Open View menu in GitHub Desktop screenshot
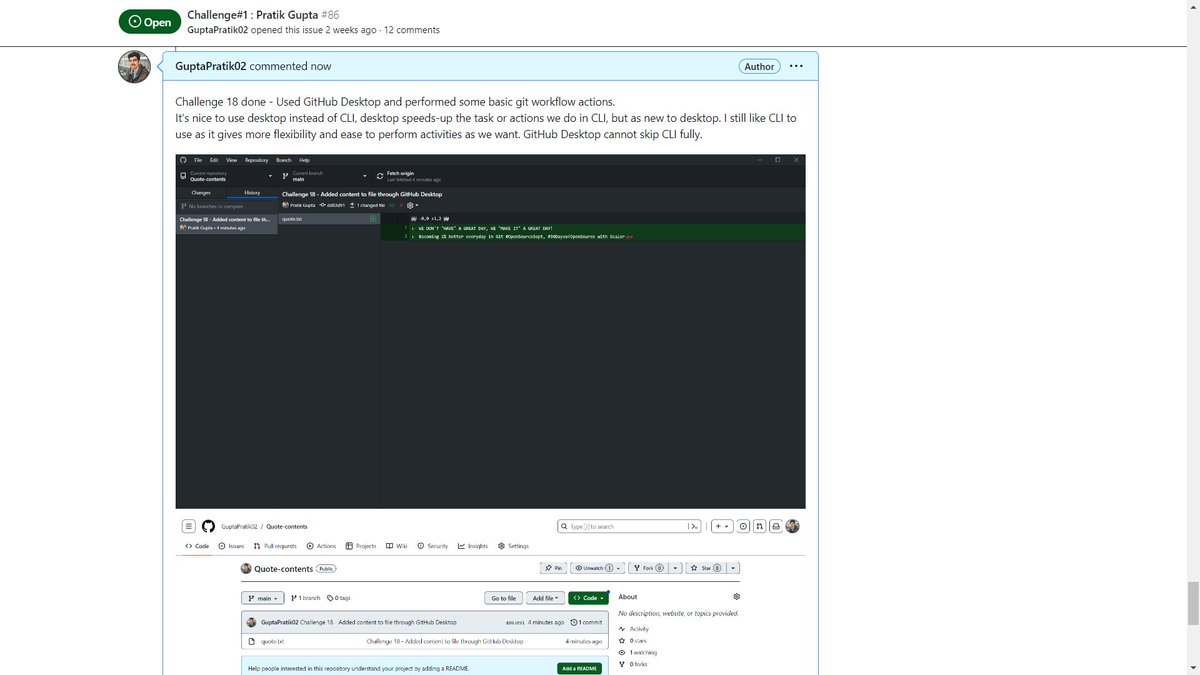The width and height of the screenshot is (1200, 675). coord(231,160)
